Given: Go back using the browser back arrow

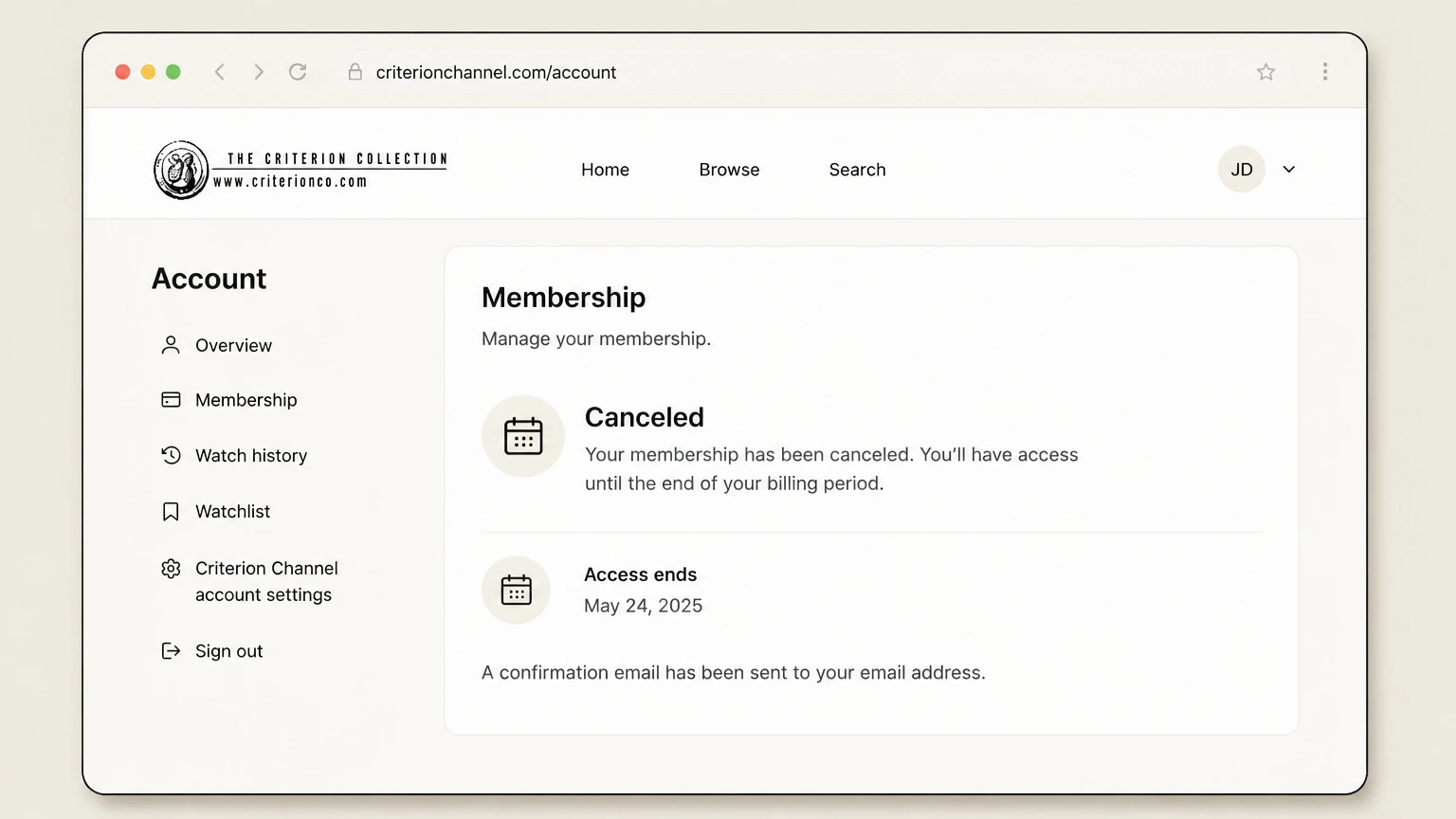Looking at the screenshot, I should (x=219, y=72).
